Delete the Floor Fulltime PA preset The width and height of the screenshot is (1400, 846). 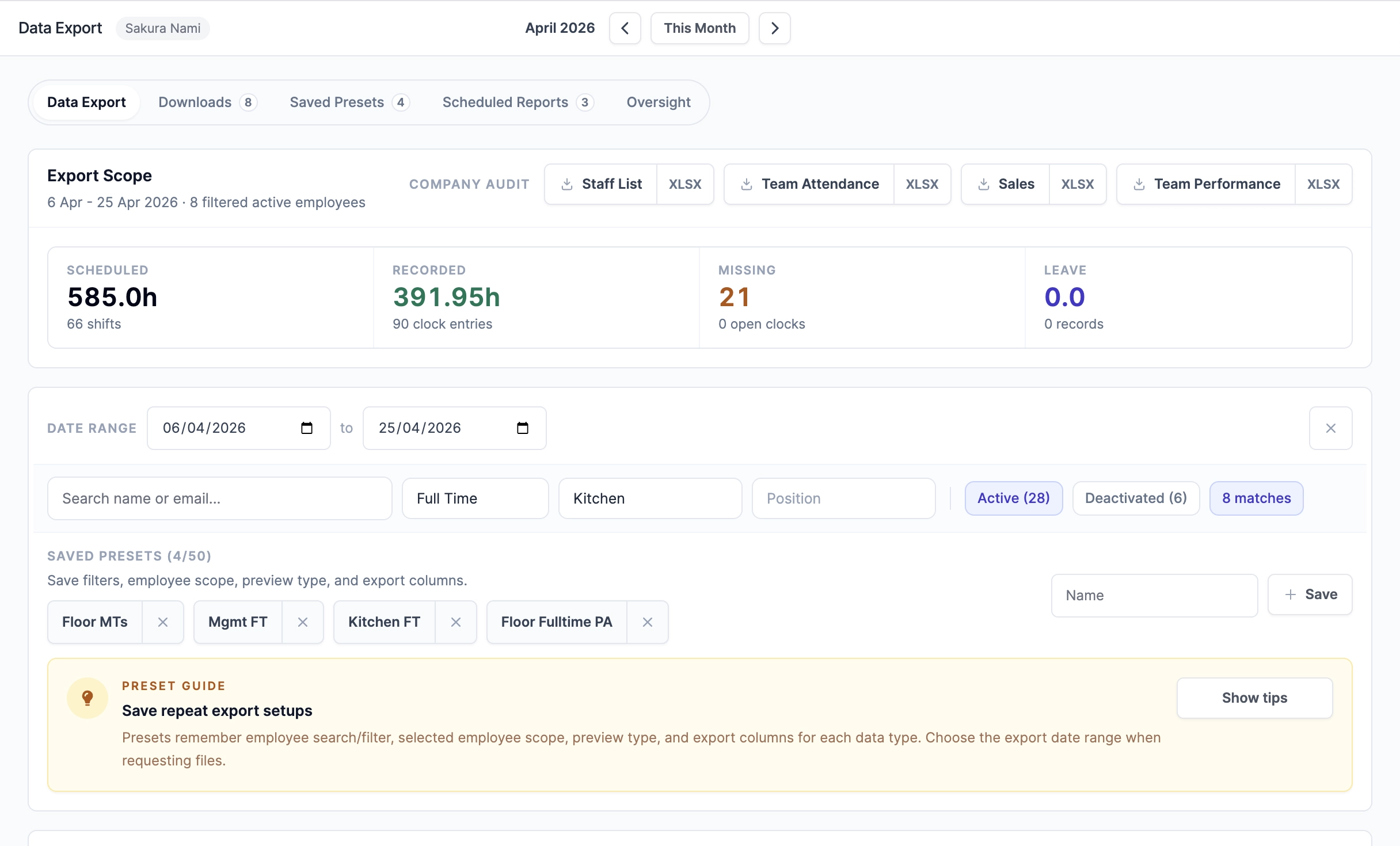click(648, 622)
